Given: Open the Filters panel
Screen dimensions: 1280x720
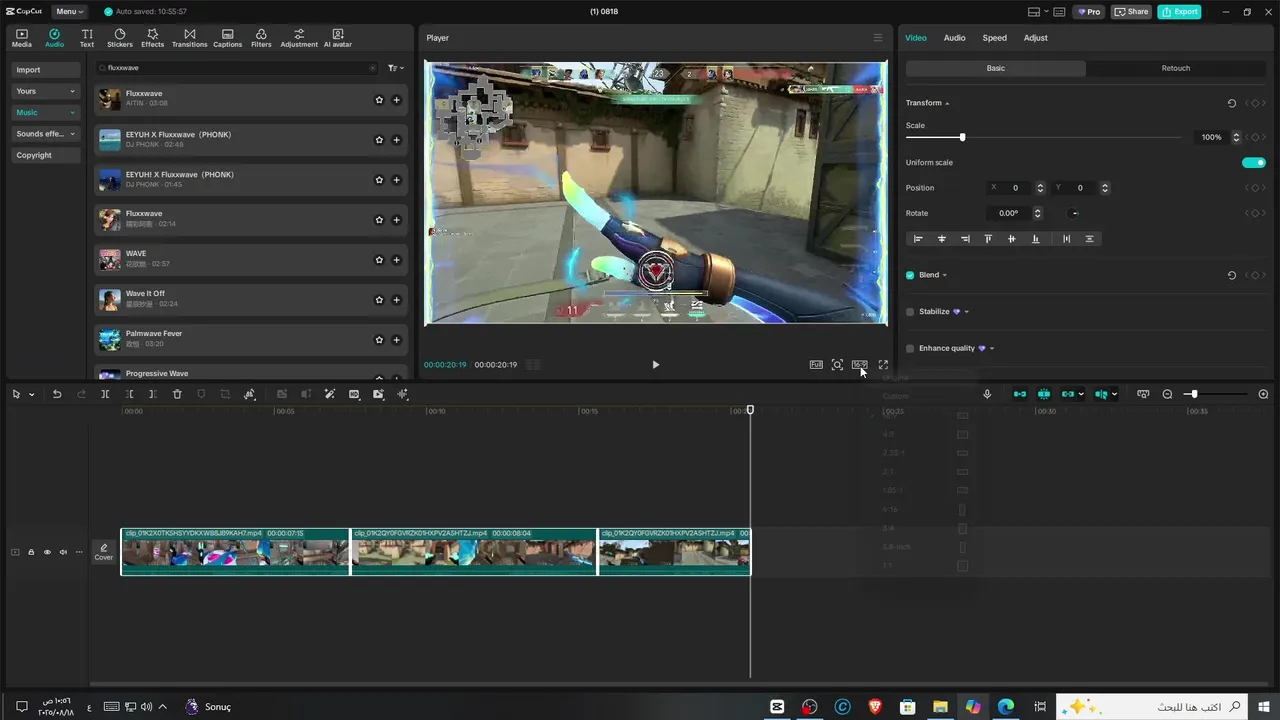Looking at the screenshot, I should coord(261,38).
